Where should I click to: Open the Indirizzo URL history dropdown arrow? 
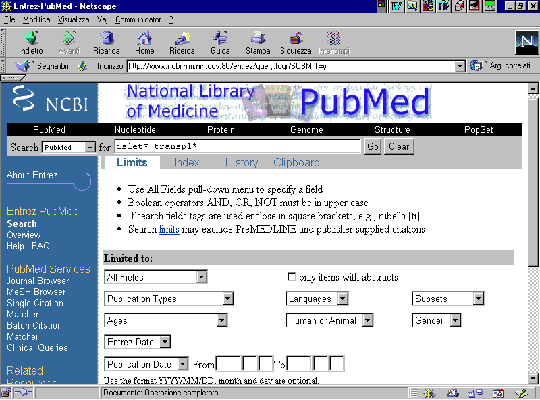coord(460,66)
